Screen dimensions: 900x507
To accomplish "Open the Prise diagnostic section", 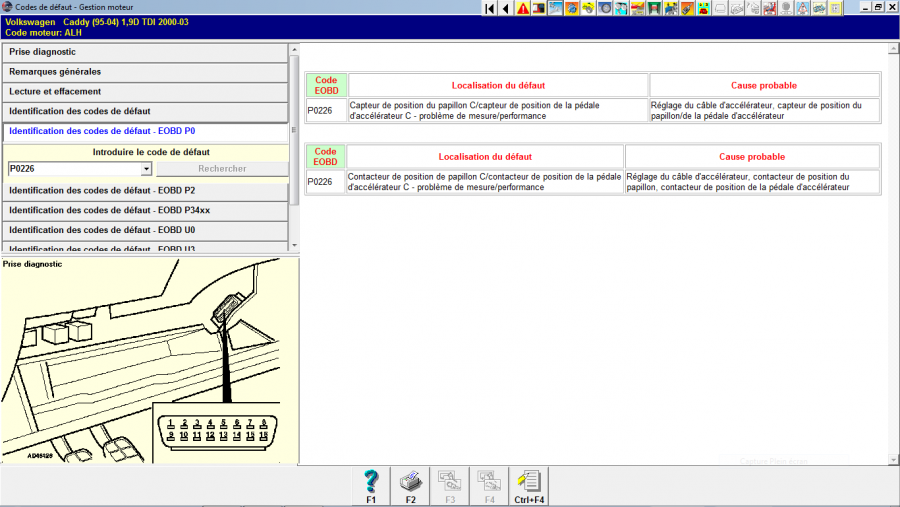I will (x=145, y=52).
